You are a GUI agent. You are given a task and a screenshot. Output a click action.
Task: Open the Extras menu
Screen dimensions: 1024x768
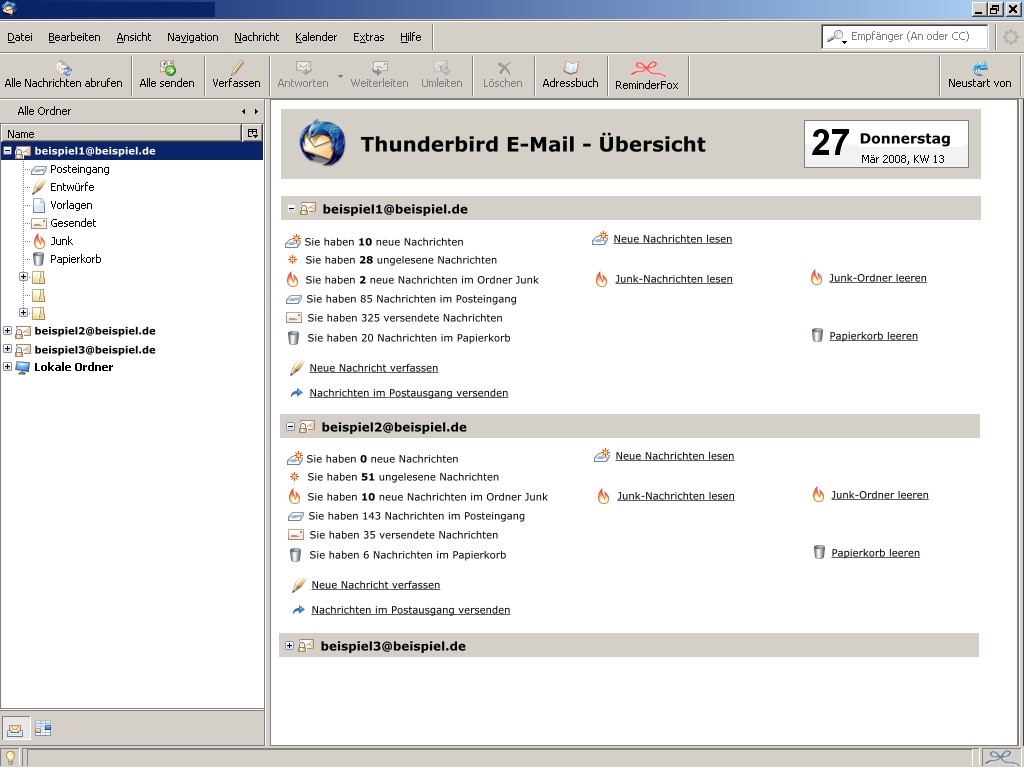tap(368, 37)
